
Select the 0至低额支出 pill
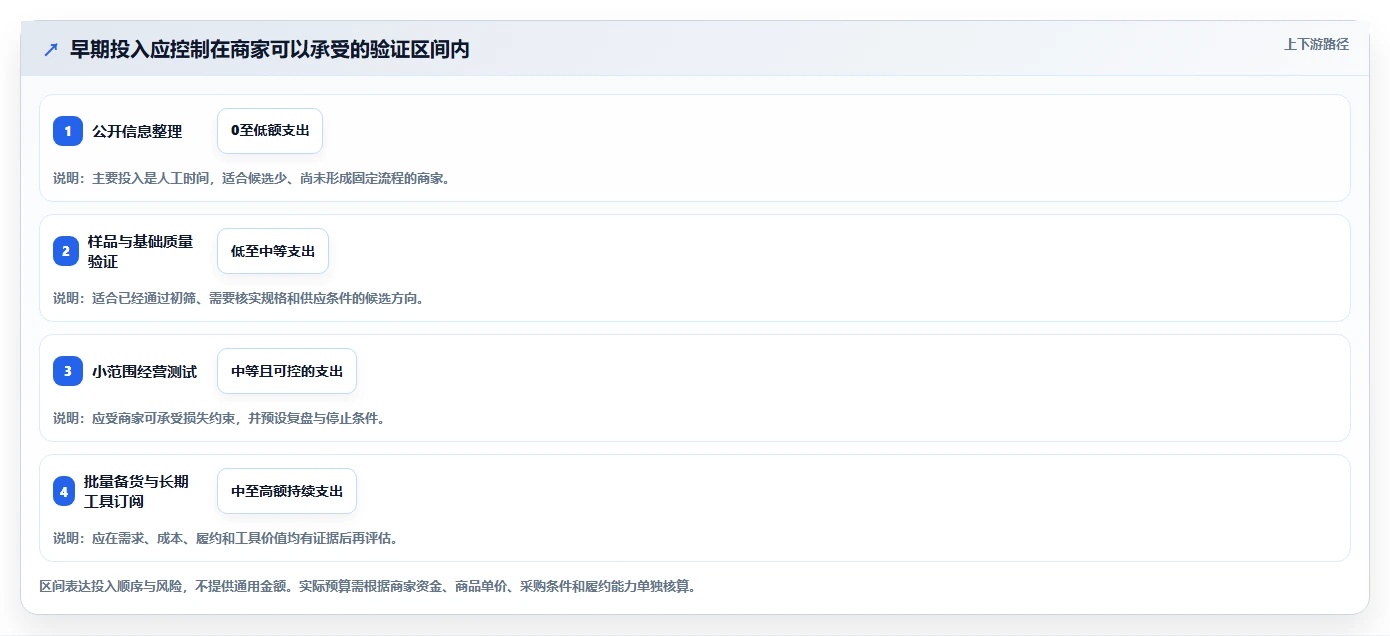pyautogui.click(x=270, y=131)
